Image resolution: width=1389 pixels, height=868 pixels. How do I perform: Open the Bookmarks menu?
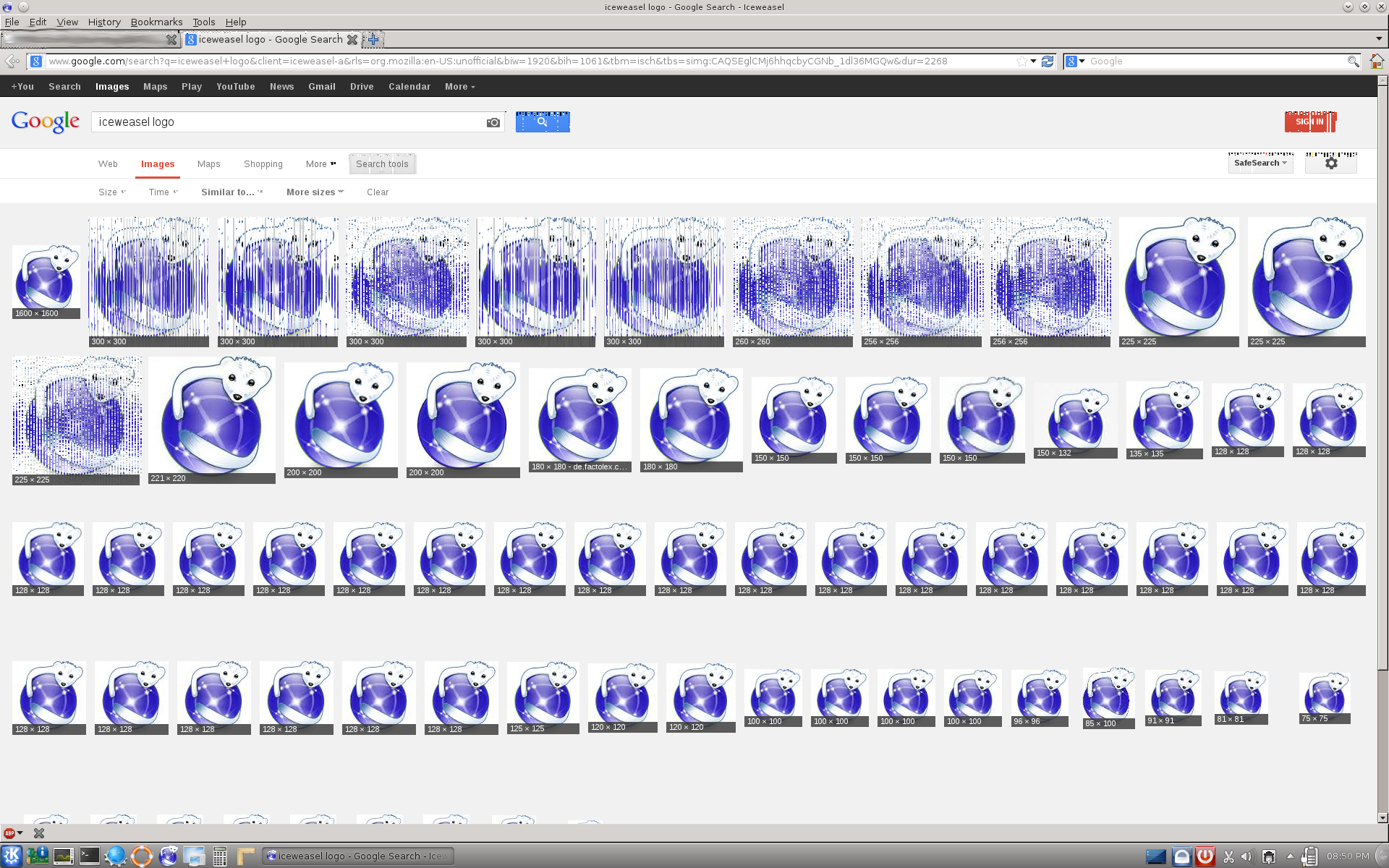click(x=156, y=22)
